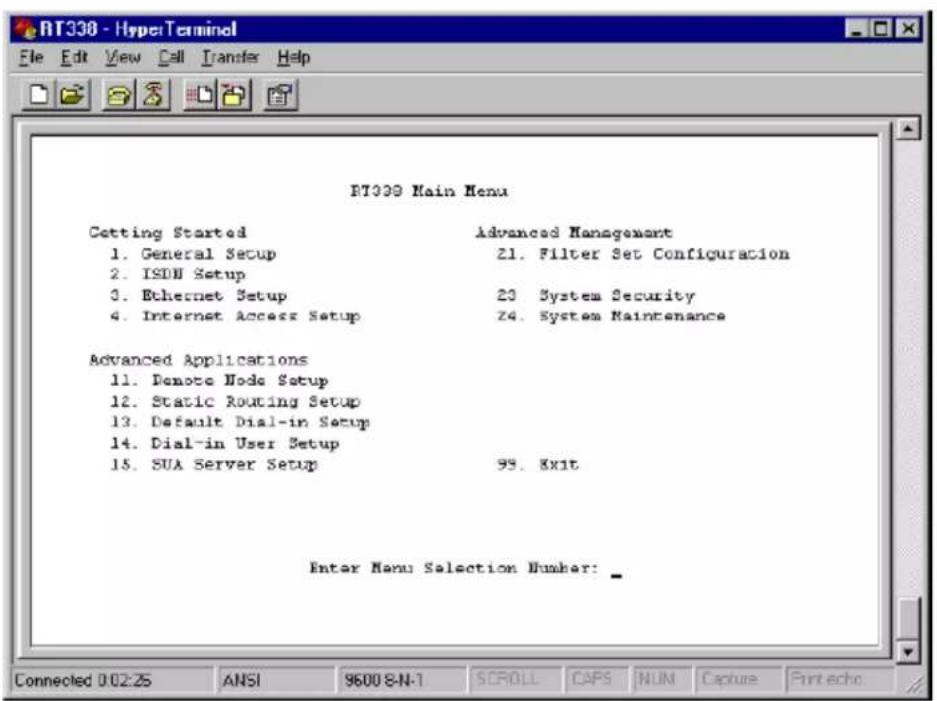Click the '4. Internet Access Setup' line
This screenshot has width=937, height=701.
(235, 316)
